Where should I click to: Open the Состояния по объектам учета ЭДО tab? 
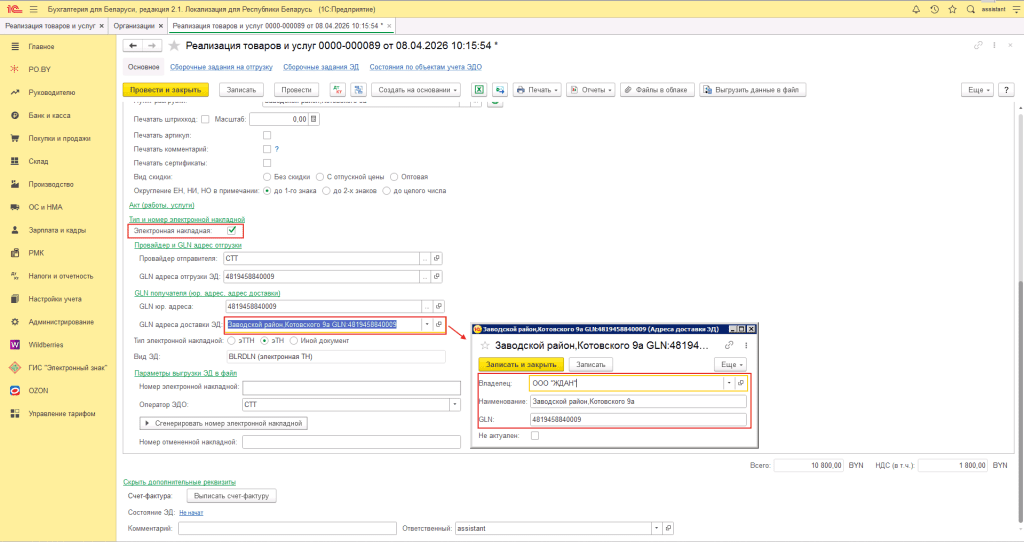click(x=426, y=67)
